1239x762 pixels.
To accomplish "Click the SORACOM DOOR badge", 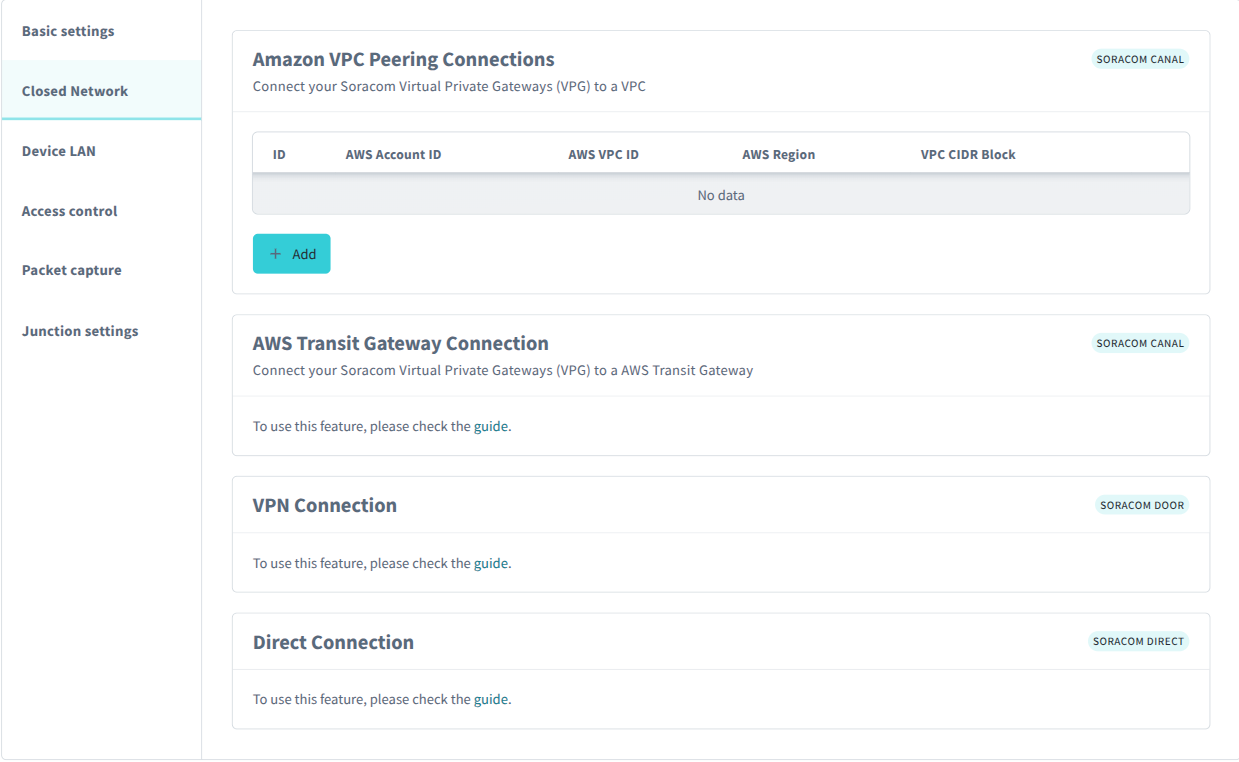I will point(1141,505).
